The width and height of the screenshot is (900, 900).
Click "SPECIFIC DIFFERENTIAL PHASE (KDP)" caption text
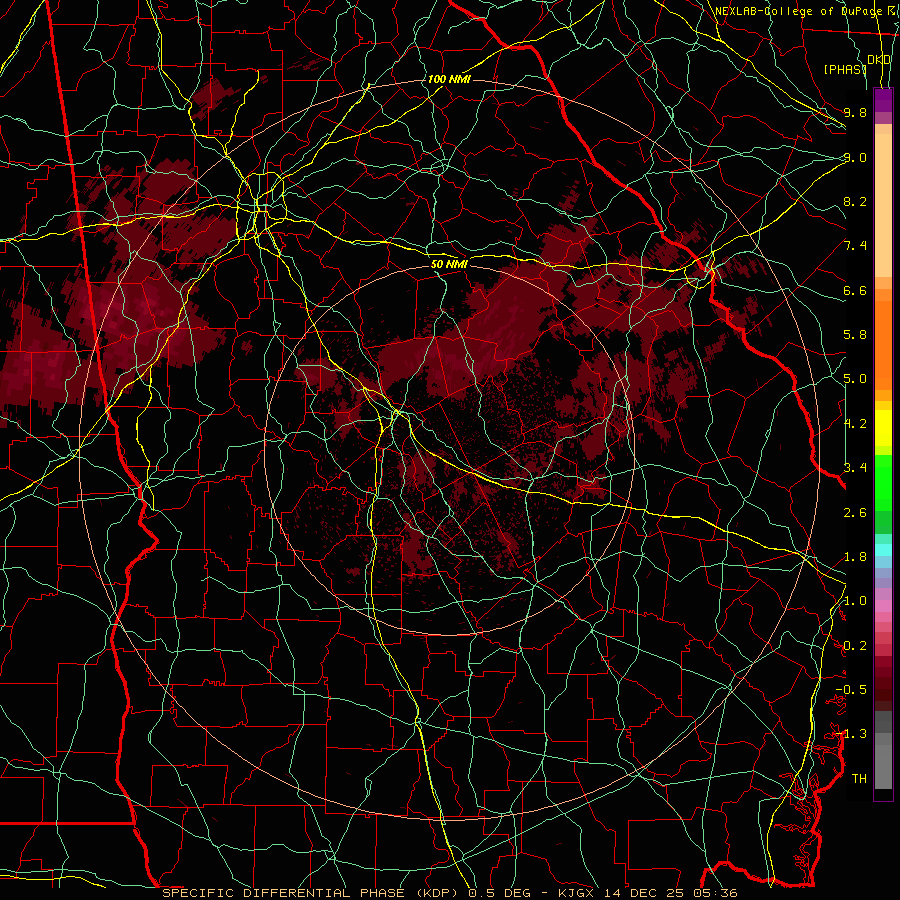click(312, 893)
